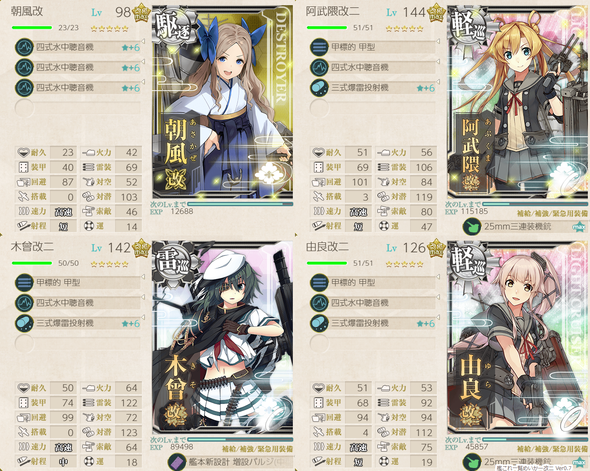Expand arrow on 朝風改's first equipment slot
Viewport: 590px width, 471px height.
click(143, 41)
